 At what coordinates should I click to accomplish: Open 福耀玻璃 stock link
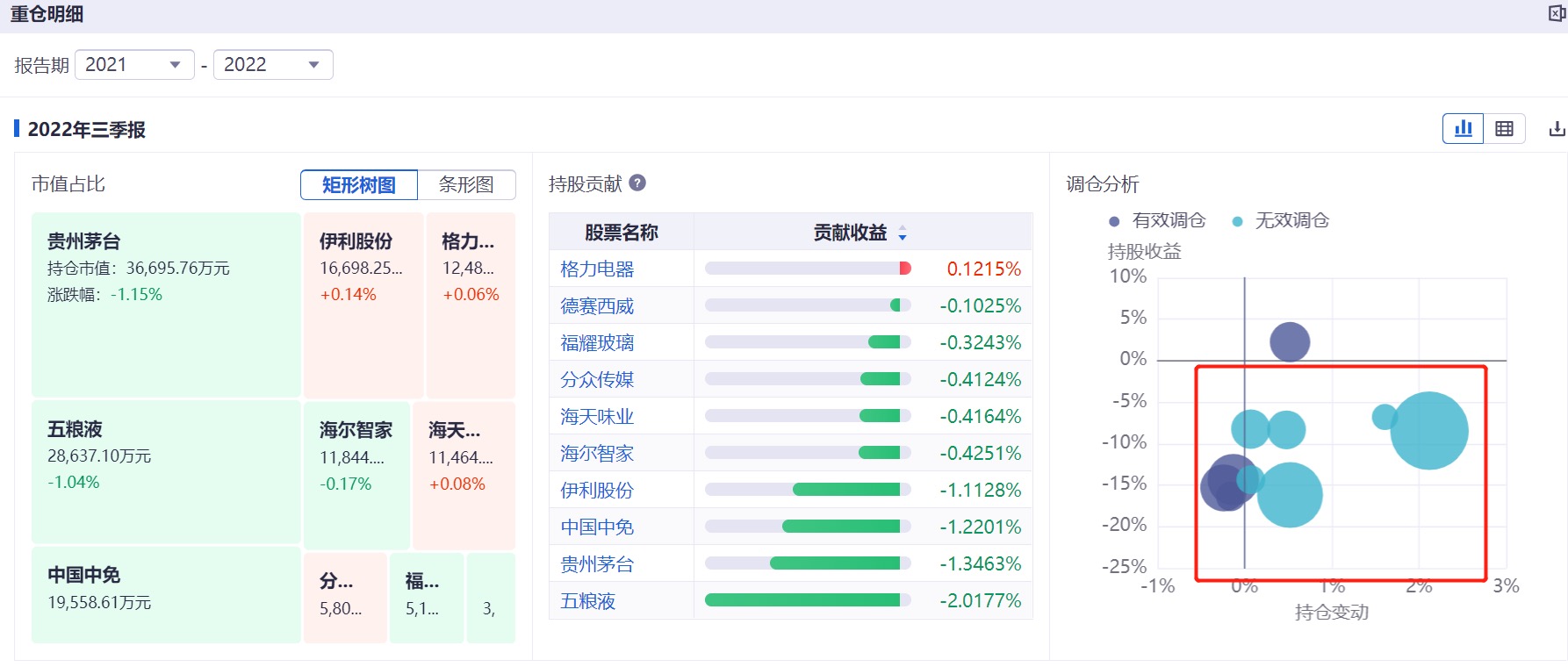(x=597, y=343)
